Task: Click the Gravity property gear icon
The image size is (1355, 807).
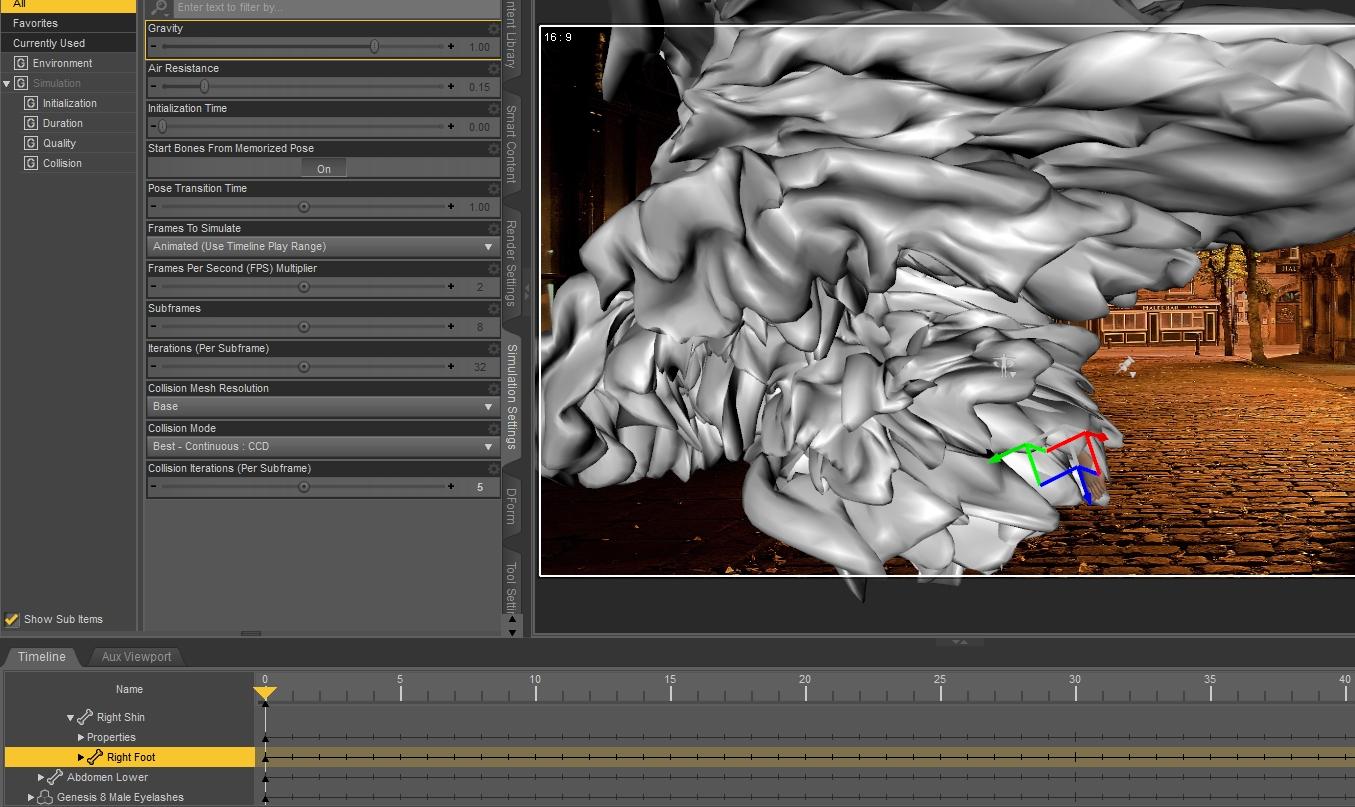Action: [493, 29]
